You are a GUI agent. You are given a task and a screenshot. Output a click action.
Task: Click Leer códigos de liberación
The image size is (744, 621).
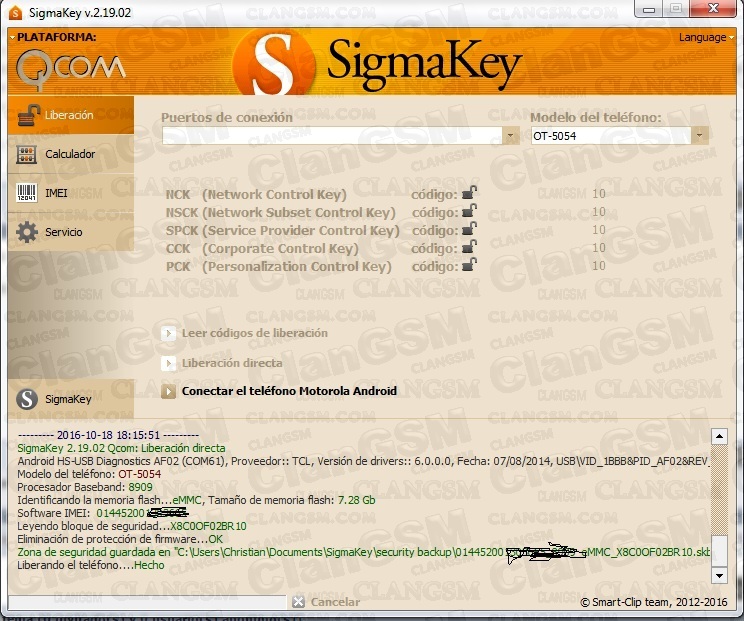[255, 333]
